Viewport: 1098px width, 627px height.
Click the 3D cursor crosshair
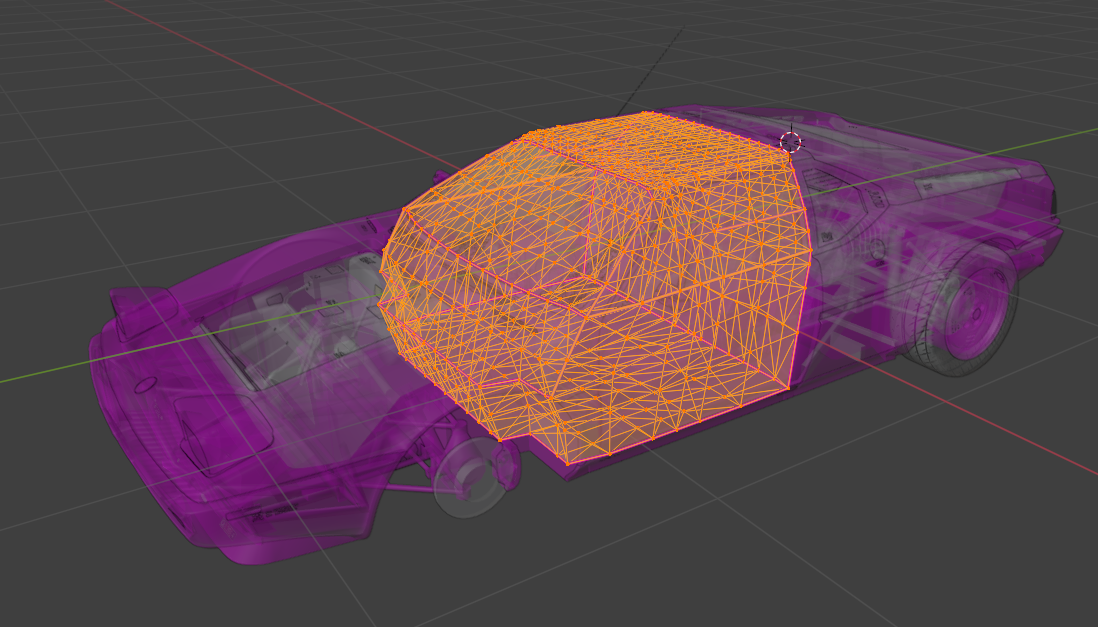[790, 142]
